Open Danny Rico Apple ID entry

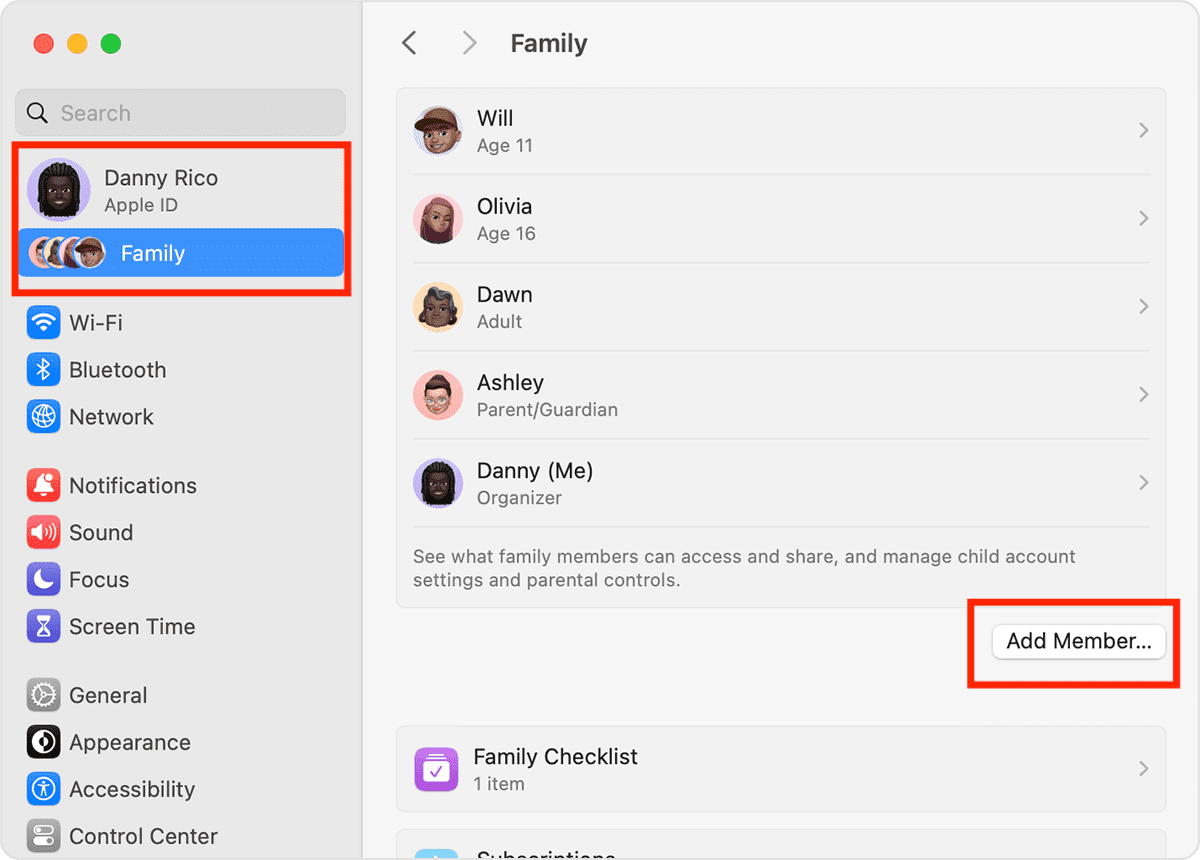tap(181, 190)
